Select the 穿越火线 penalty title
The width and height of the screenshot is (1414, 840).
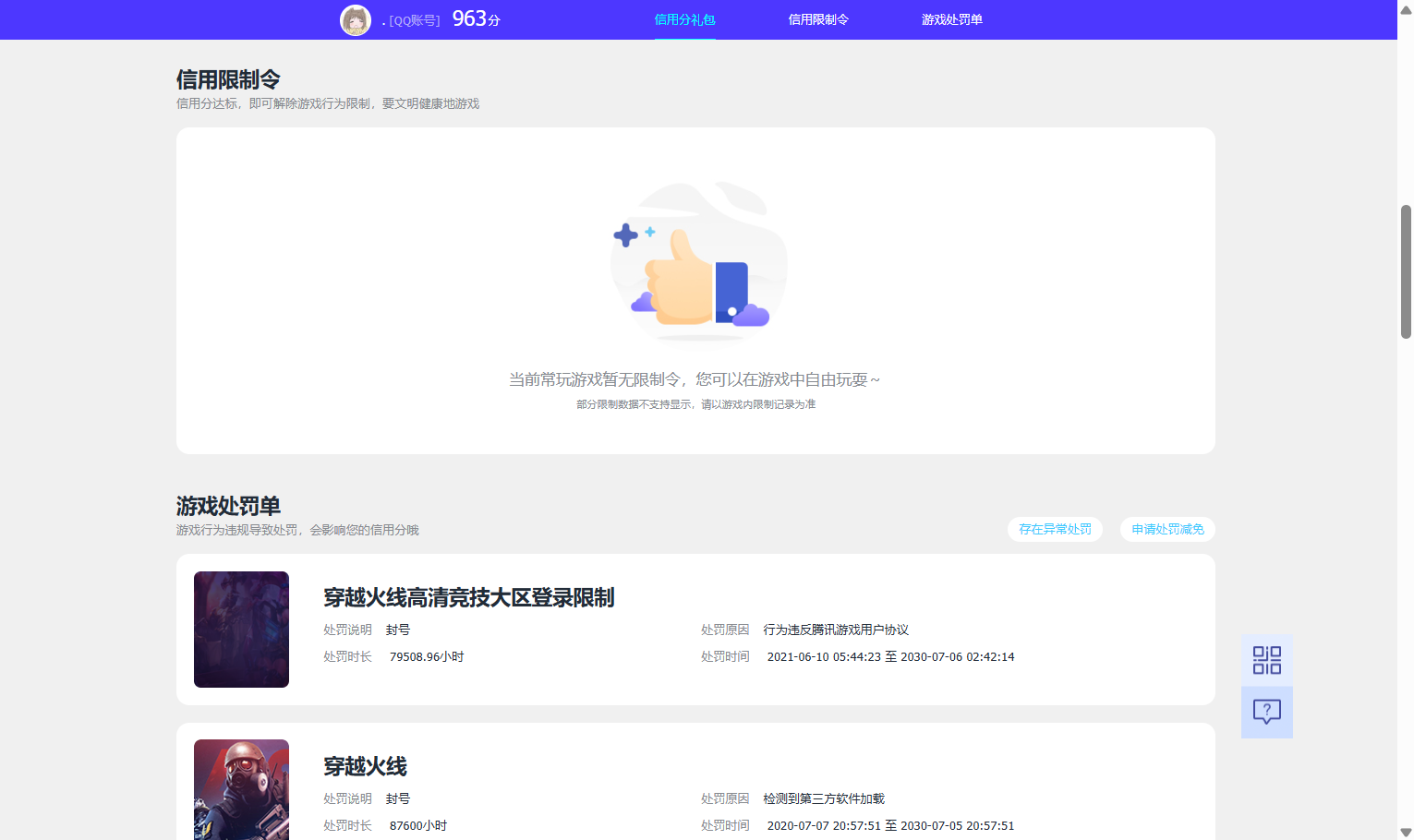point(365,766)
